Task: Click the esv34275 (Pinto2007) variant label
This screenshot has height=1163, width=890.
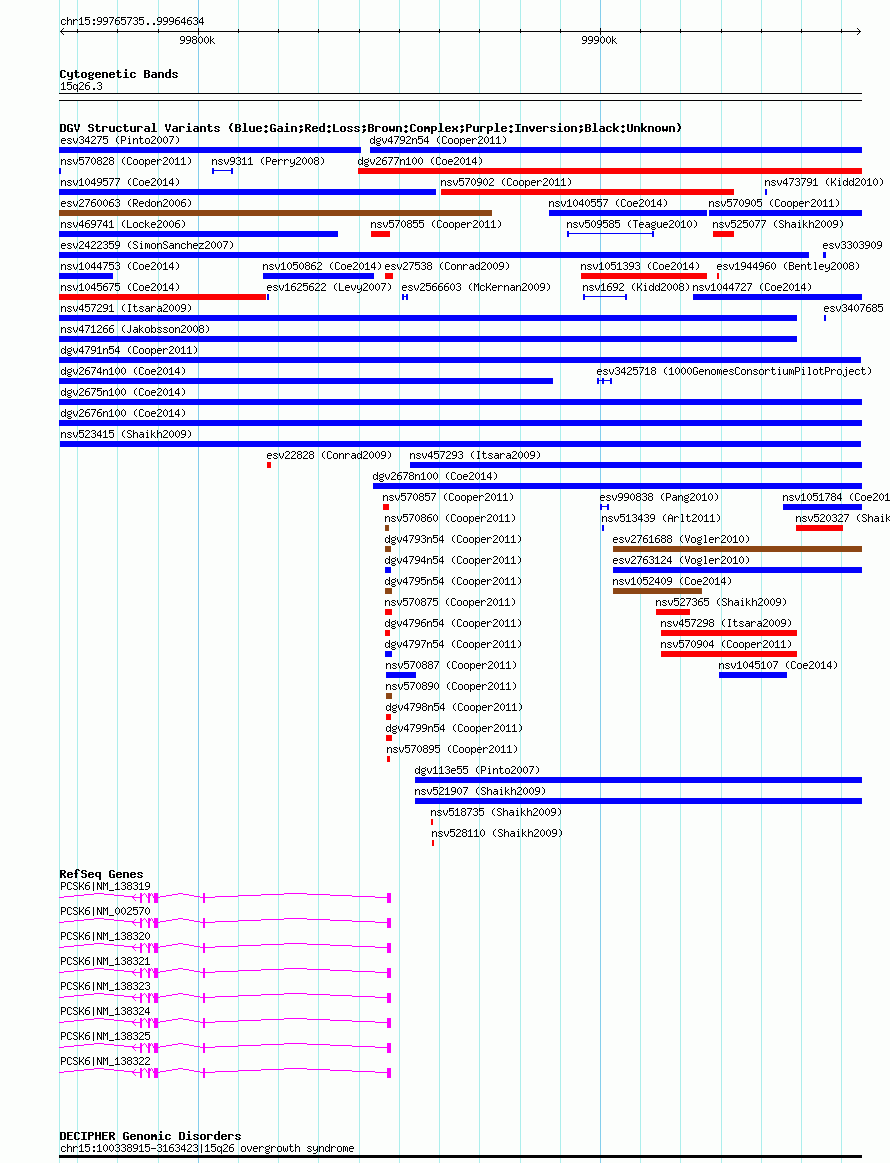Action: pyautogui.click(x=119, y=140)
